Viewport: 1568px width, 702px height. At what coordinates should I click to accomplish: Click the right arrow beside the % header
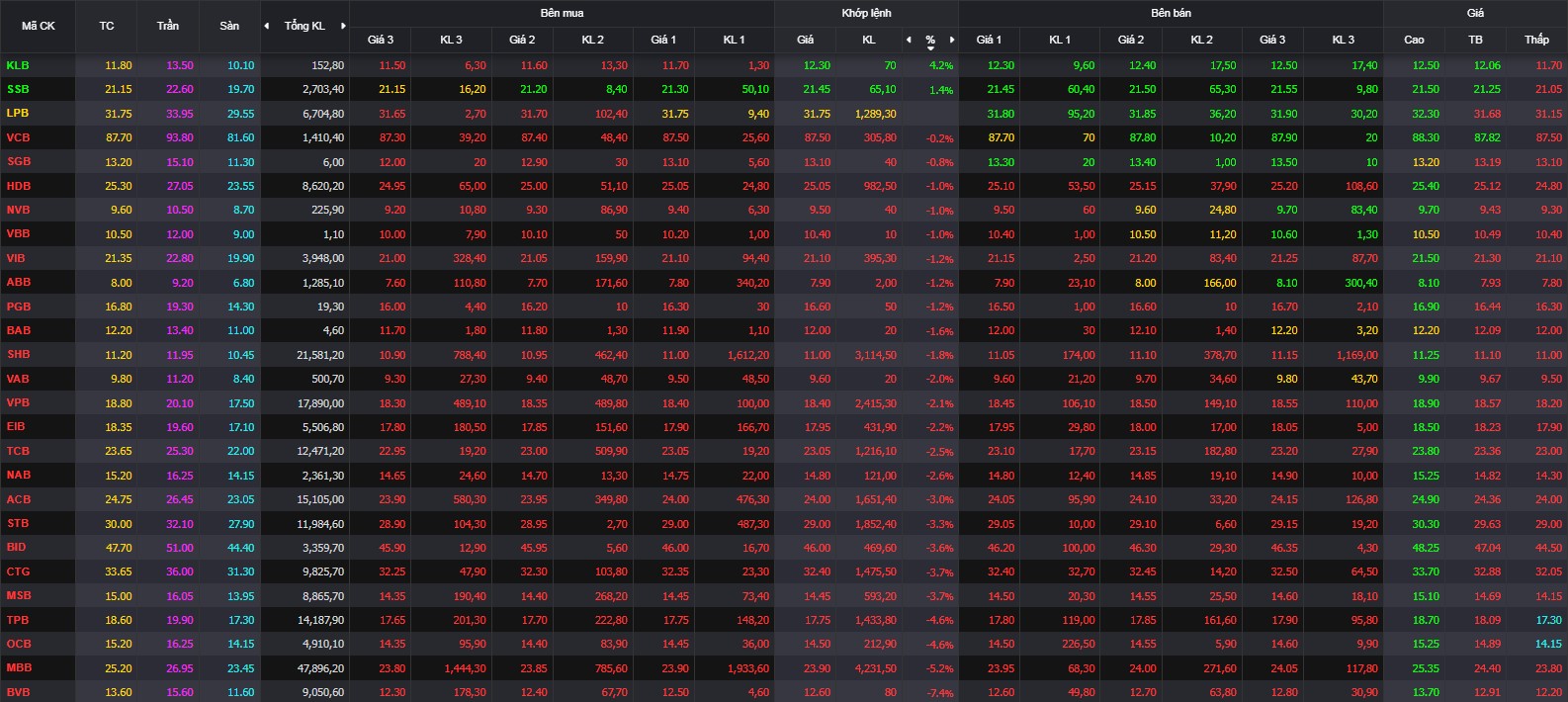pos(952,40)
